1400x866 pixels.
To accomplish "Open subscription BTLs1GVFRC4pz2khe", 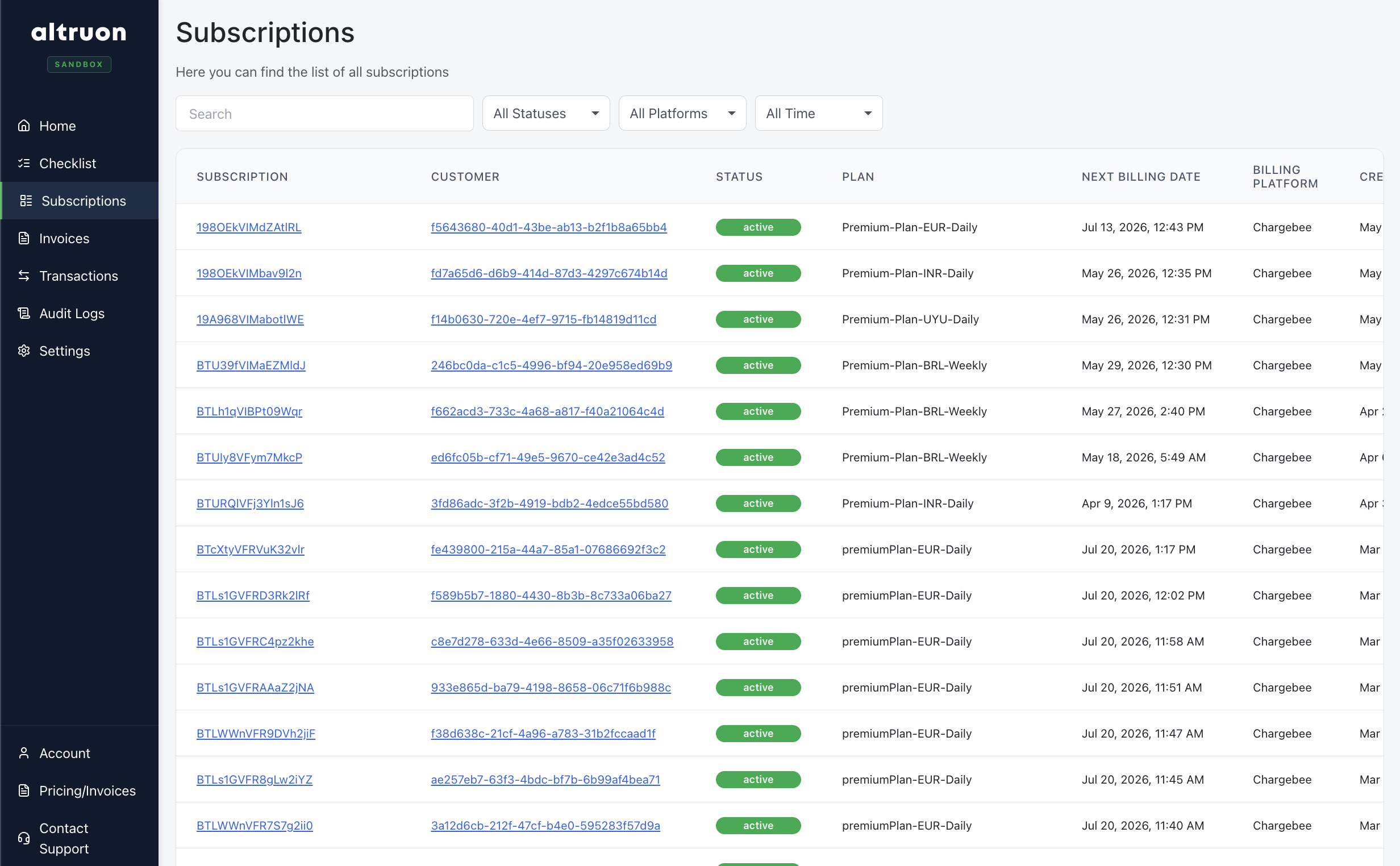I will point(255,642).
